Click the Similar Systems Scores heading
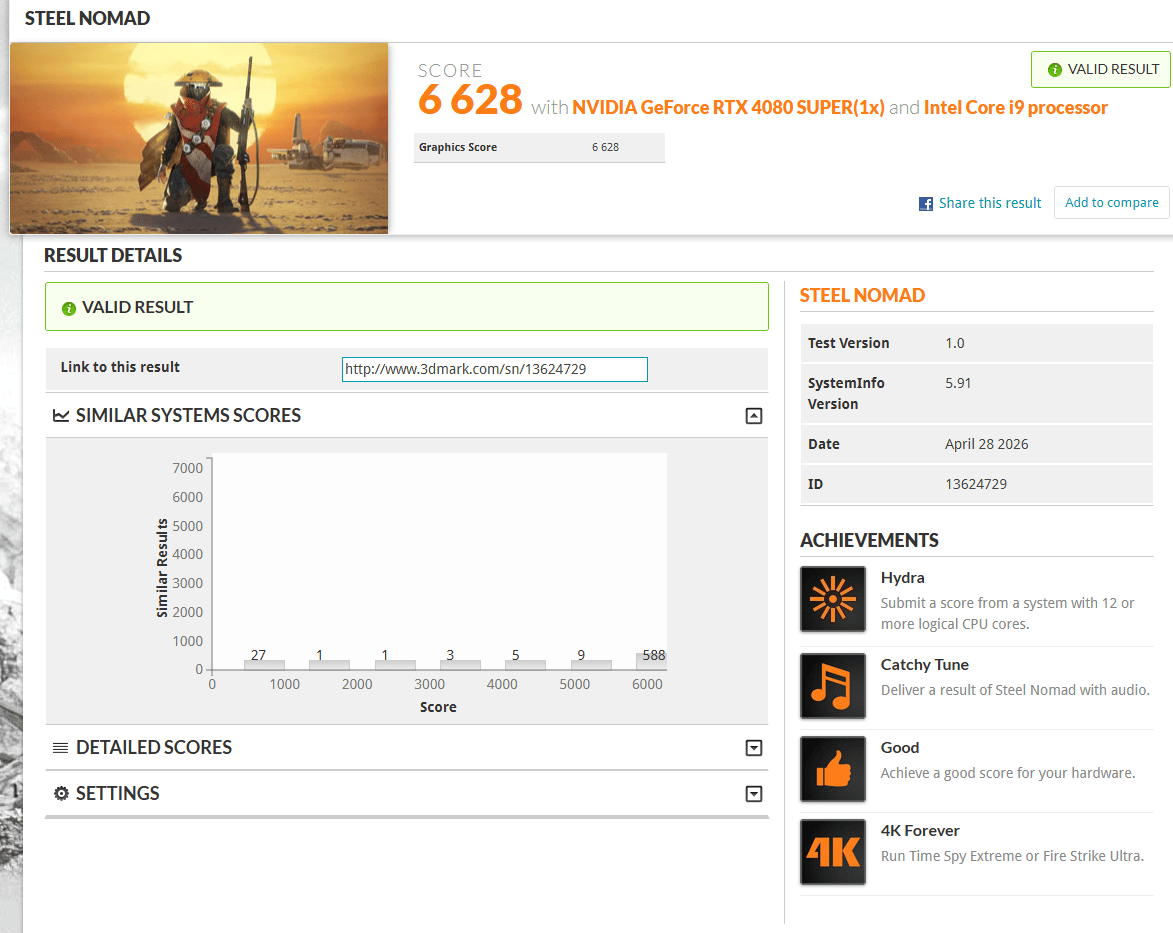This screenshot has width=1173, height=933. pos(188,415)
